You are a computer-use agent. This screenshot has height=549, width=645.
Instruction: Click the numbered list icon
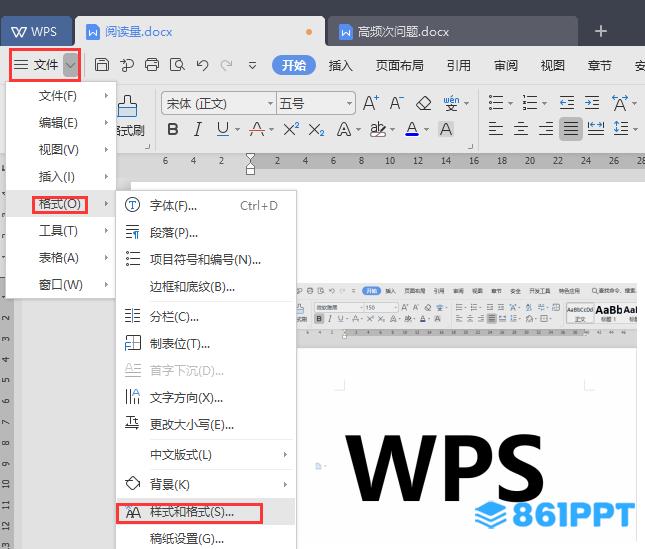tap(530, 103)
